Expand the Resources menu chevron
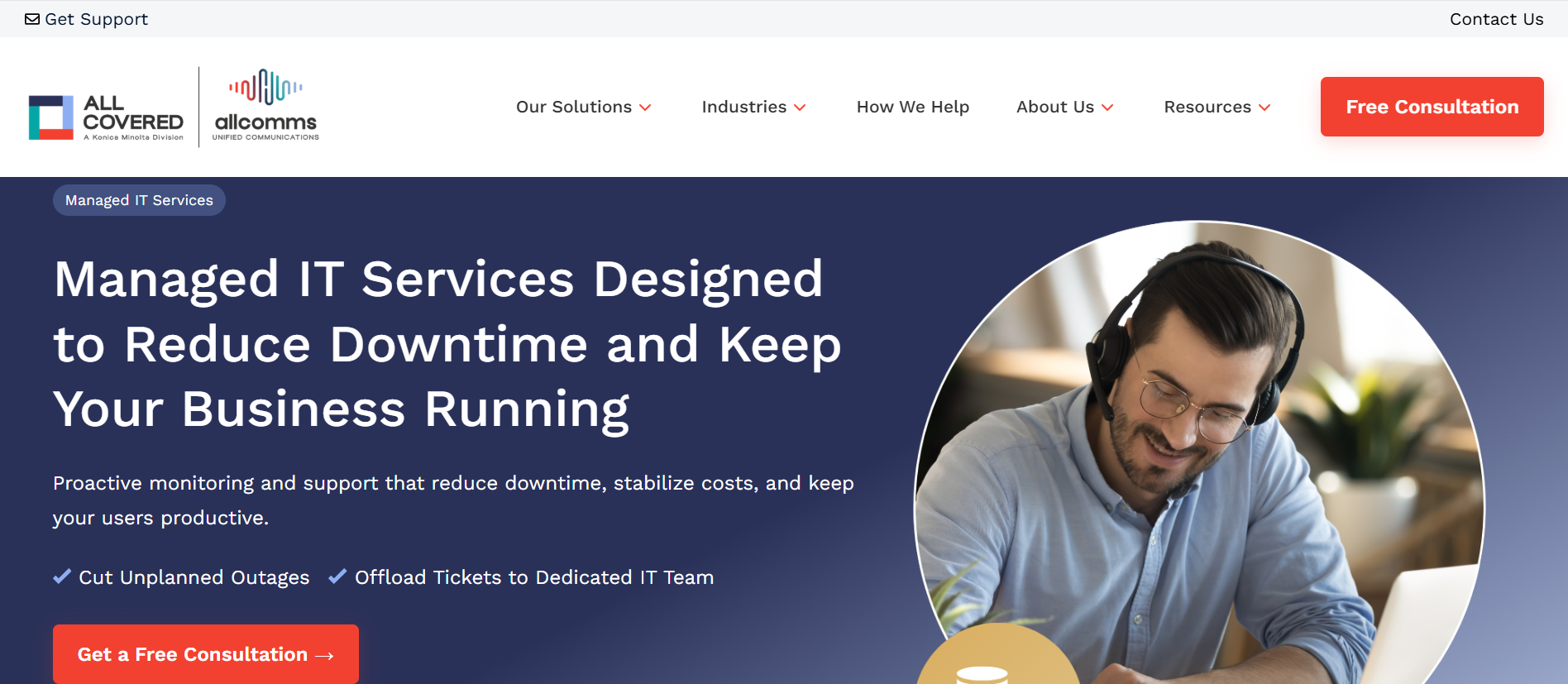 point(1264,108)
